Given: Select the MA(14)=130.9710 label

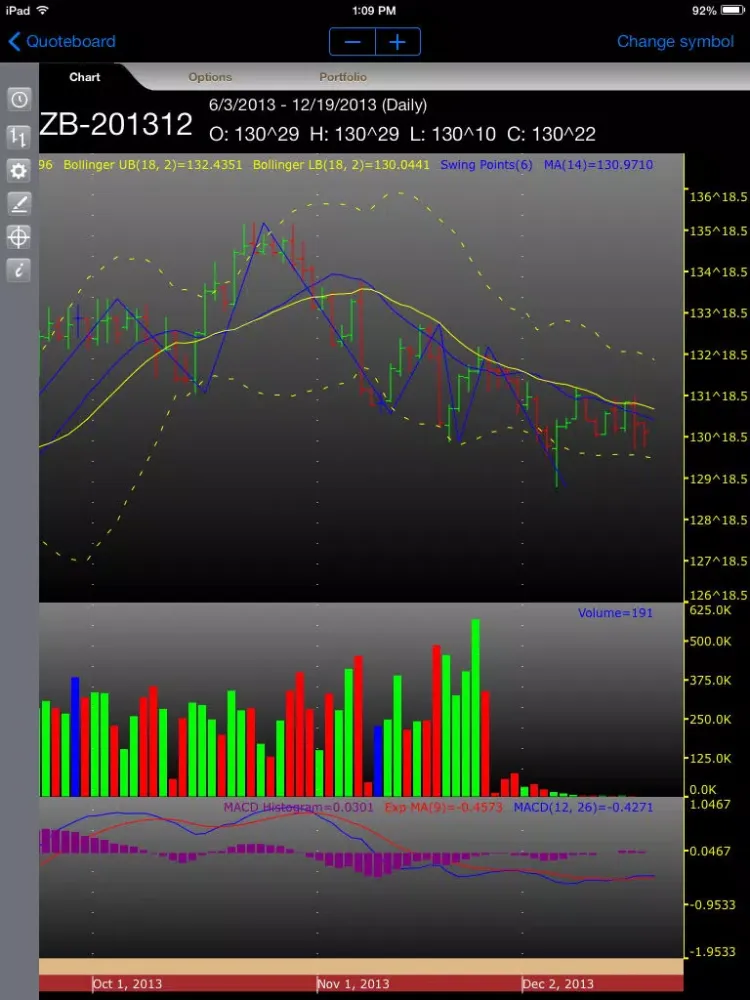Looking at the screenshot, I should tap(598, 165).
